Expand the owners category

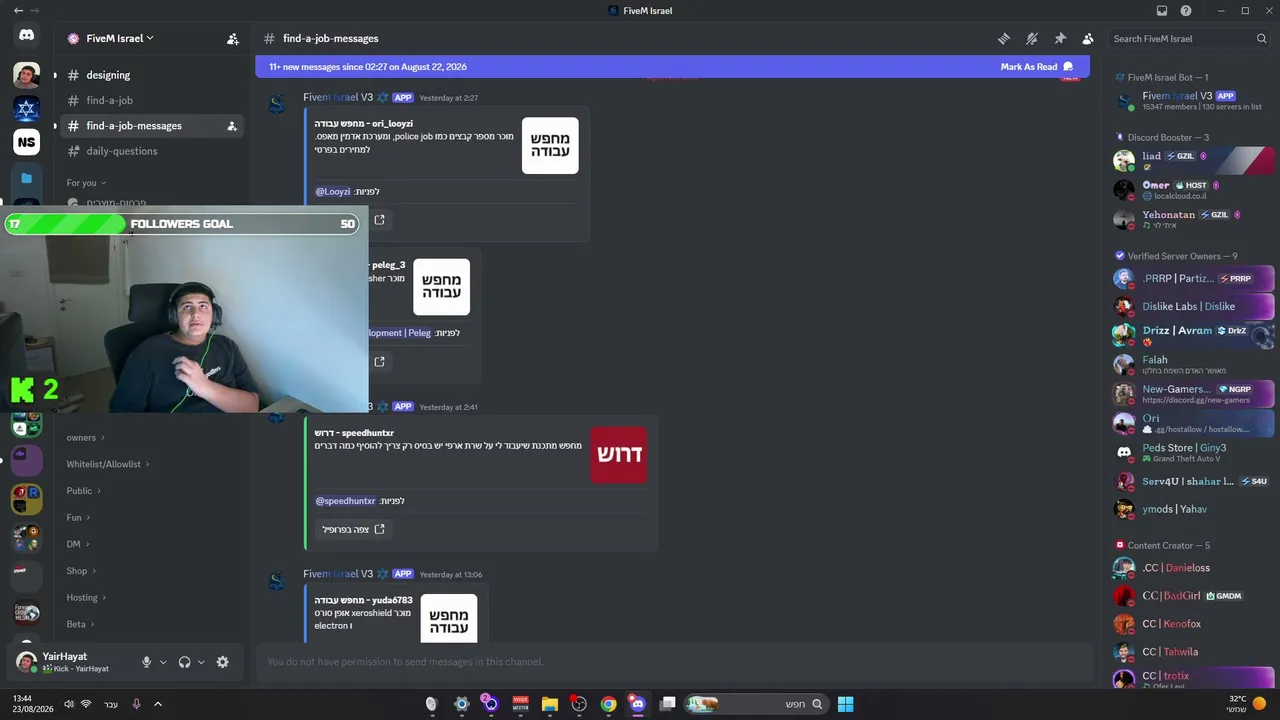pos(86,438)
